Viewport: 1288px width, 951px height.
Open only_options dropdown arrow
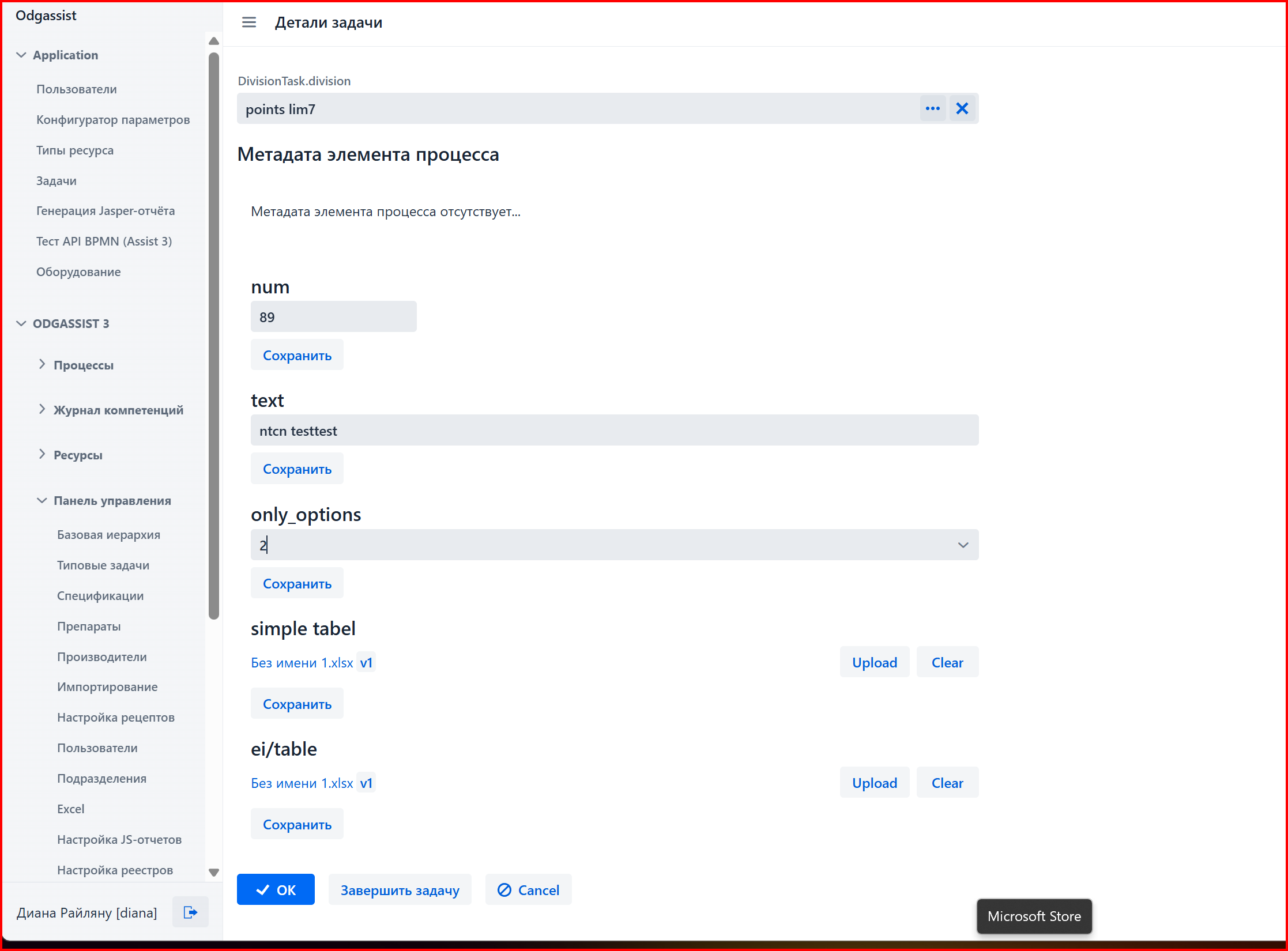(x=963, y=545)
